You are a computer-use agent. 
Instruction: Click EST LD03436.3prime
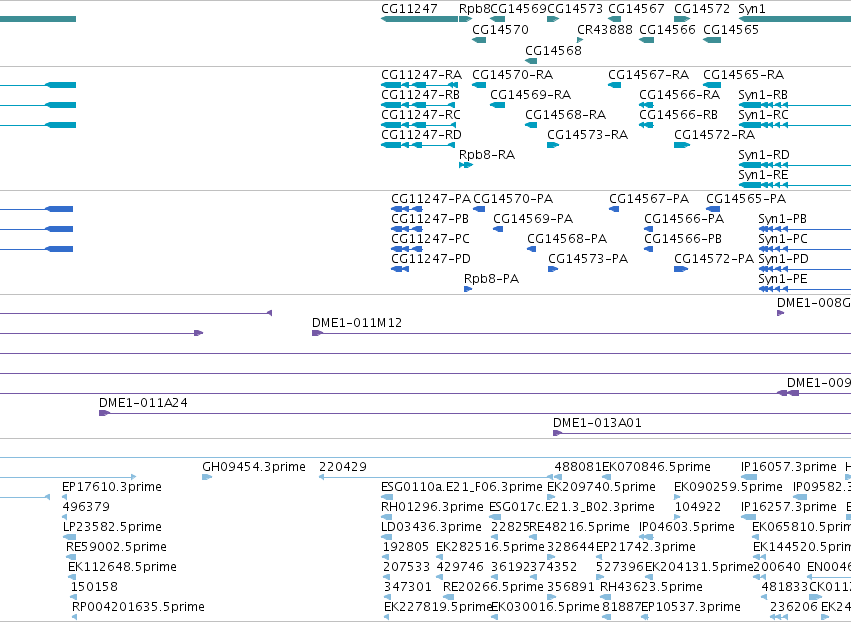[431, 527]
